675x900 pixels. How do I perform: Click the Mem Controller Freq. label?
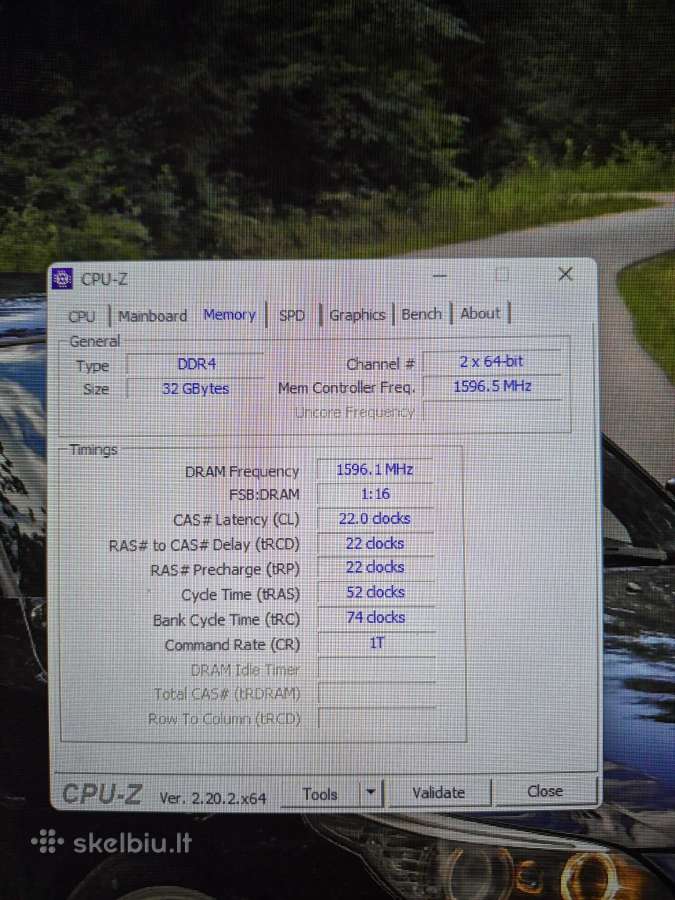346,388
